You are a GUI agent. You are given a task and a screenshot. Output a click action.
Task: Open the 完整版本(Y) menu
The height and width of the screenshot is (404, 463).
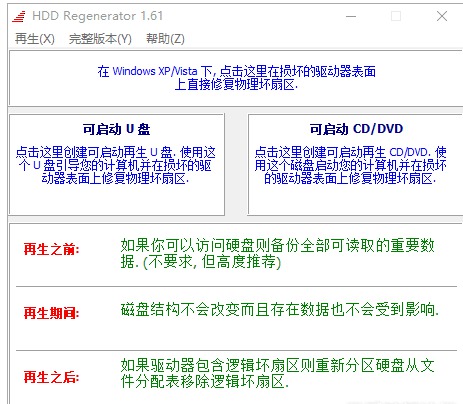[100, 39]
